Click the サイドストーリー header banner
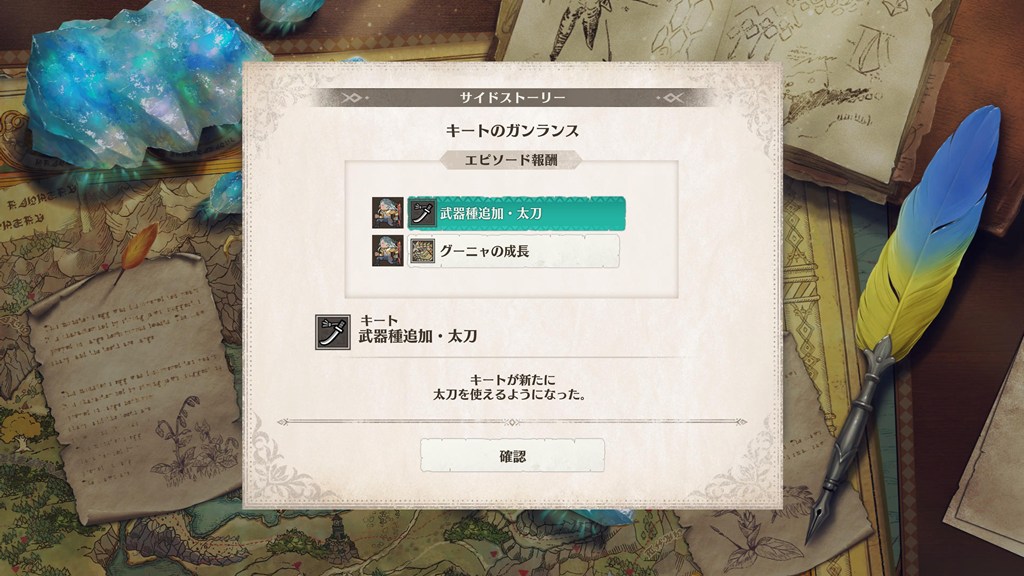Viewport: 1024px width, 576px height. pyautogui.click(x=512, y=98)
